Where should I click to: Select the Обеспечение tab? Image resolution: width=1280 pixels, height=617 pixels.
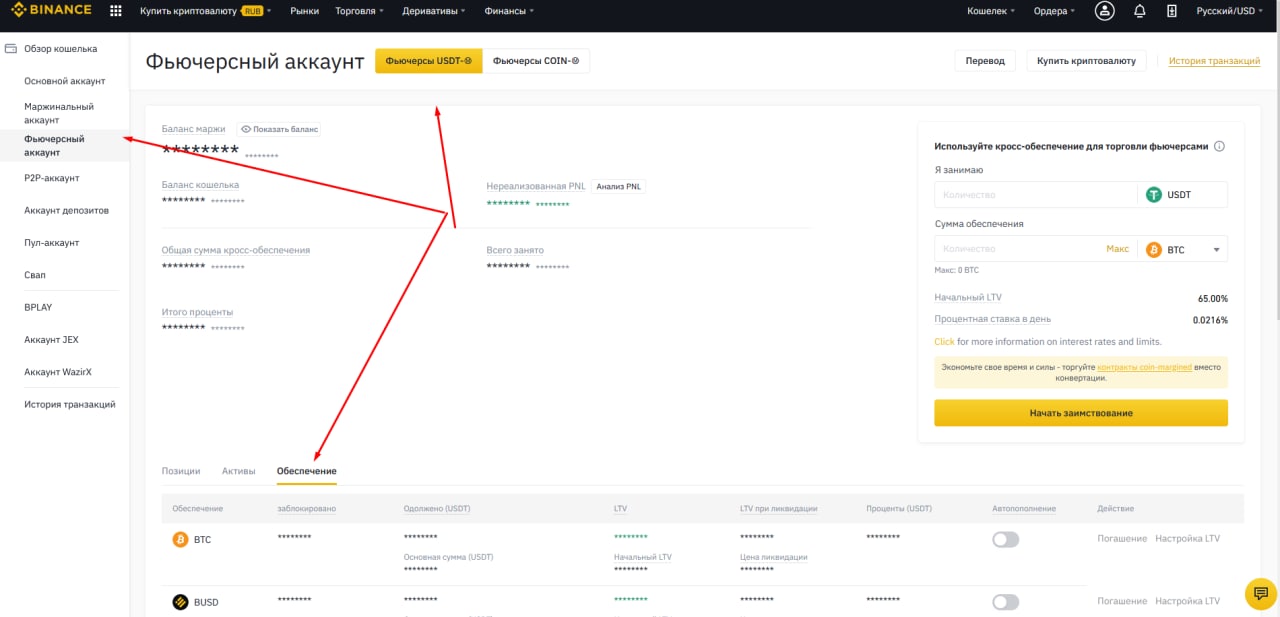pos(307,471)
